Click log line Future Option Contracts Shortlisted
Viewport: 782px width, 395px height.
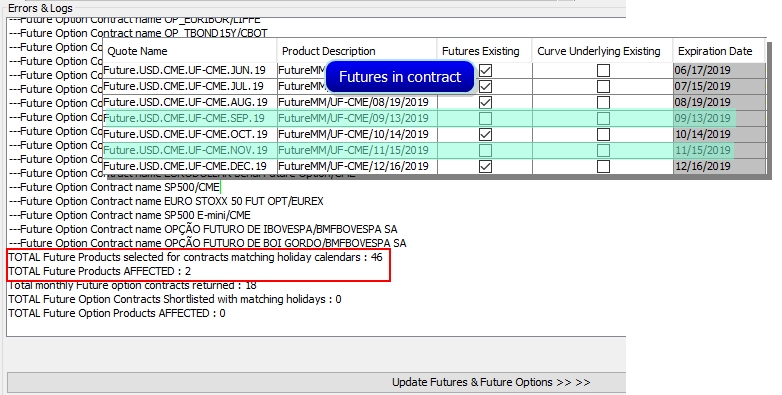click(175, 299)
